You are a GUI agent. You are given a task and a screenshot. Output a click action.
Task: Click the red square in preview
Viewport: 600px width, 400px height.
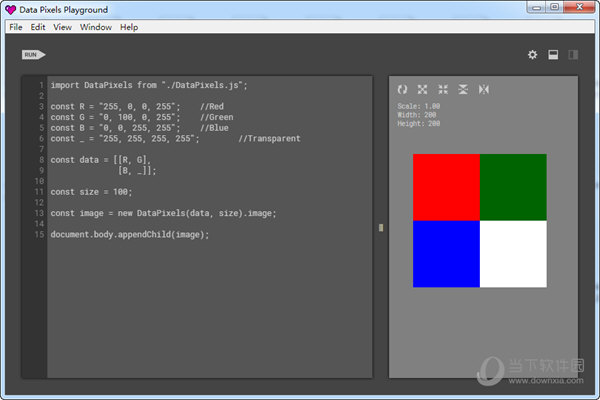pyautogui.click(x=446, y=187)
